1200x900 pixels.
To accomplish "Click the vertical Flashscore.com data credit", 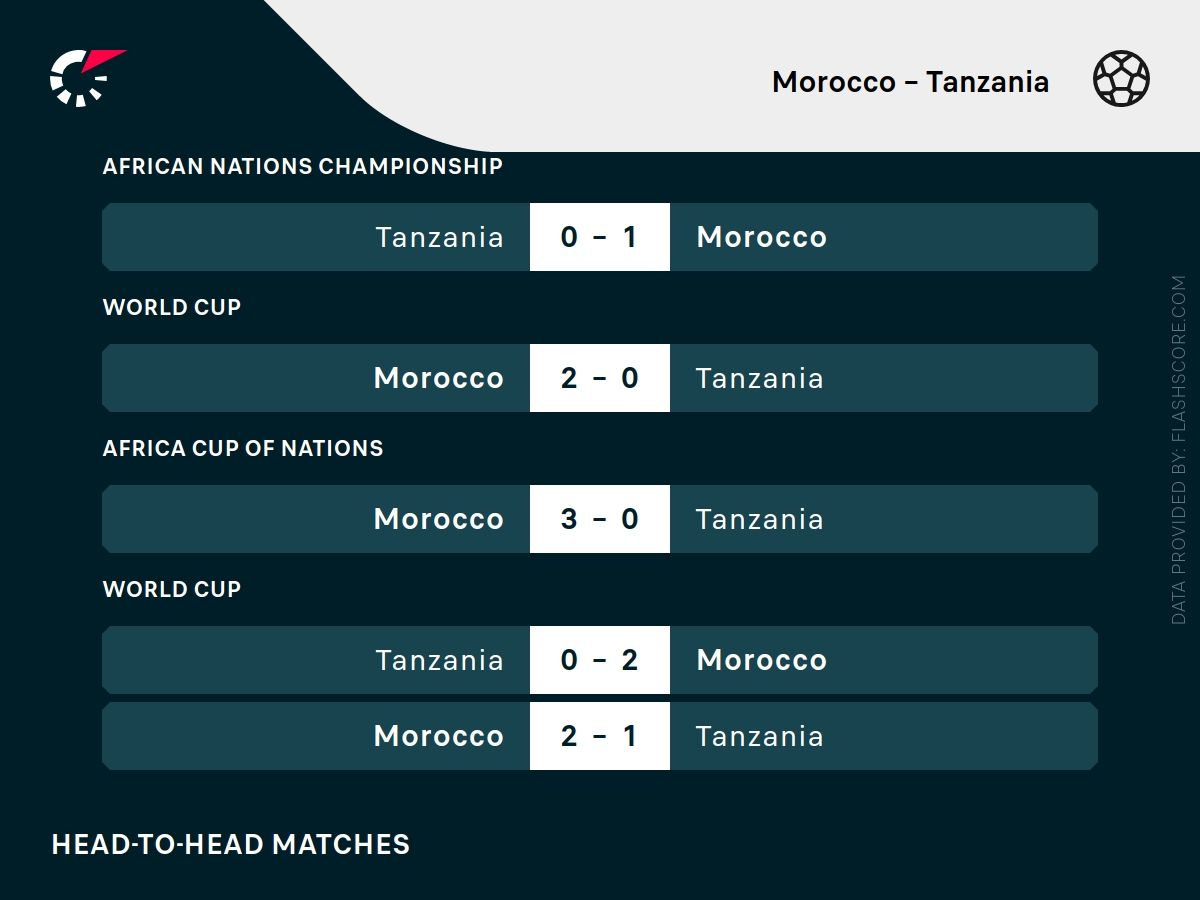I will [1179, 450].
